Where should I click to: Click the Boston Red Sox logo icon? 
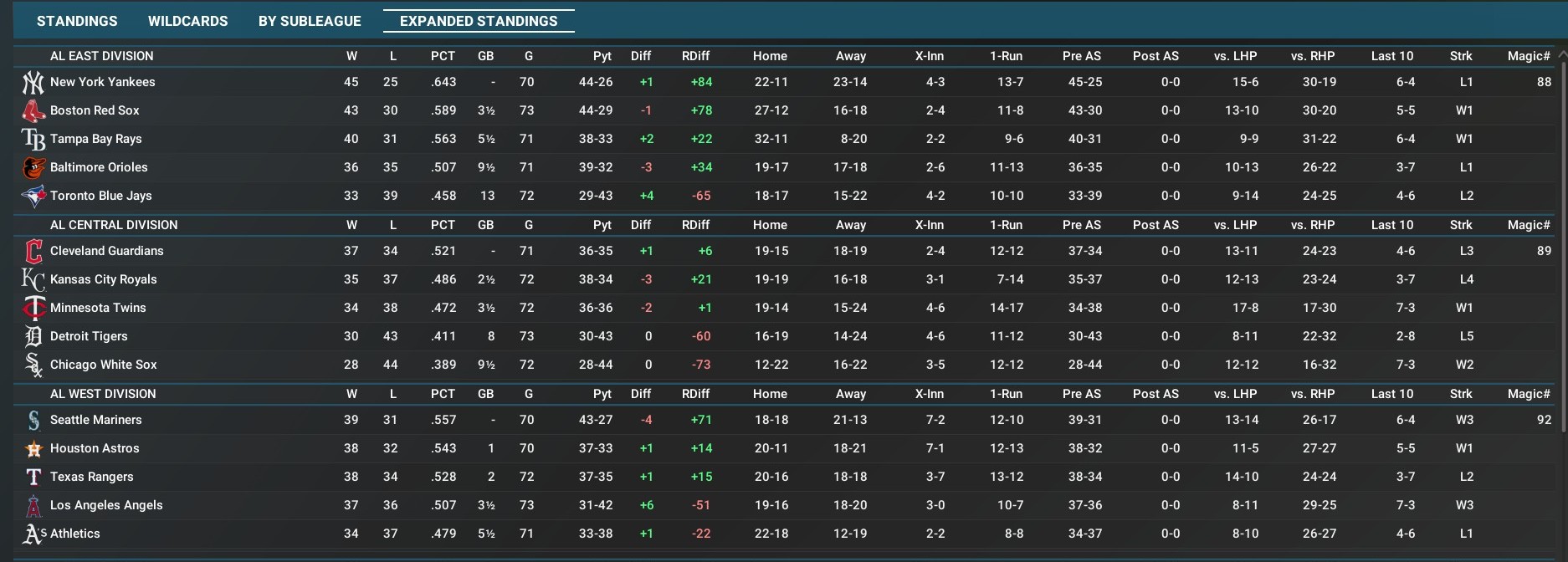[33, 111]
